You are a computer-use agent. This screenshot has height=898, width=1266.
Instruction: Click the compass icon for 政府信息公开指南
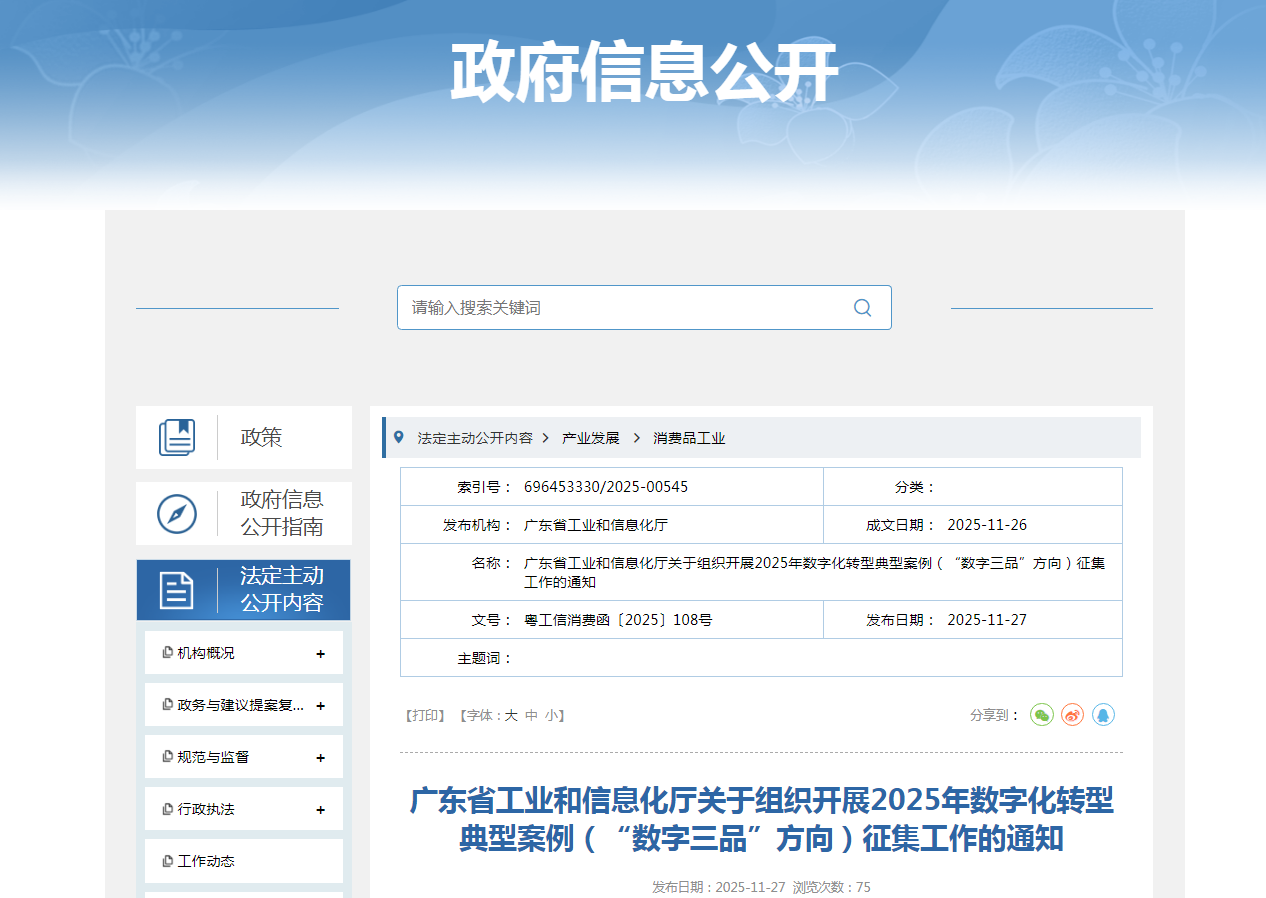pyautogui.click(x=177, y=514)
